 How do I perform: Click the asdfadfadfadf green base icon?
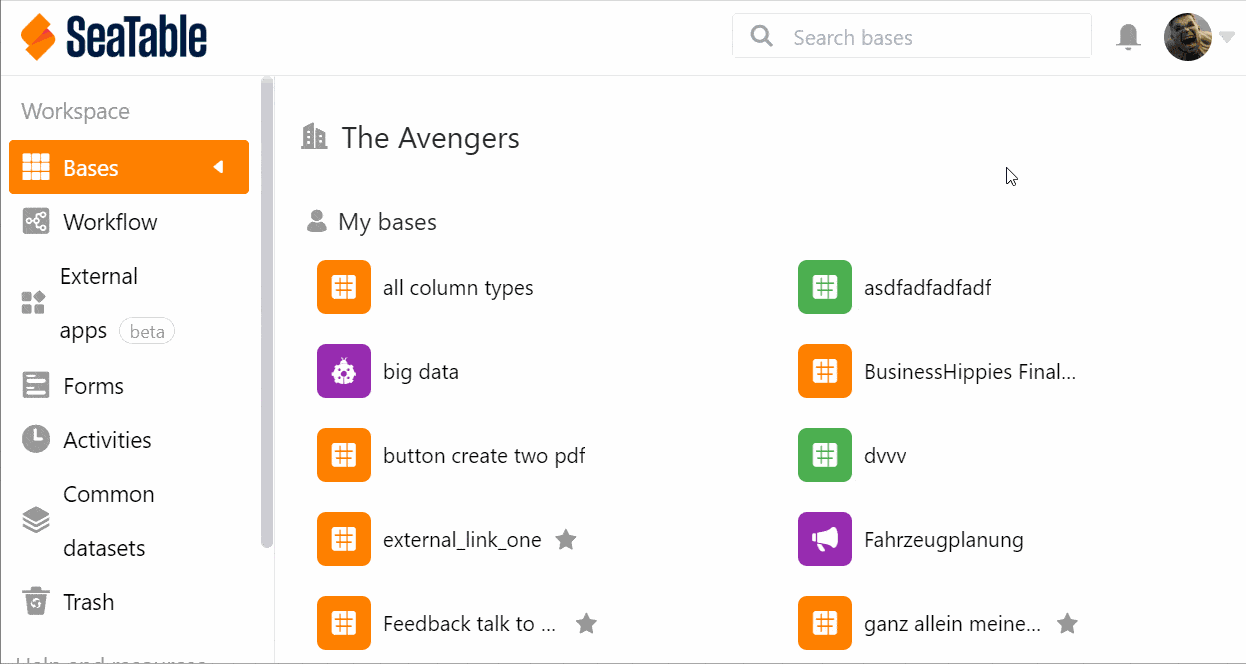(x=824, y=288)
